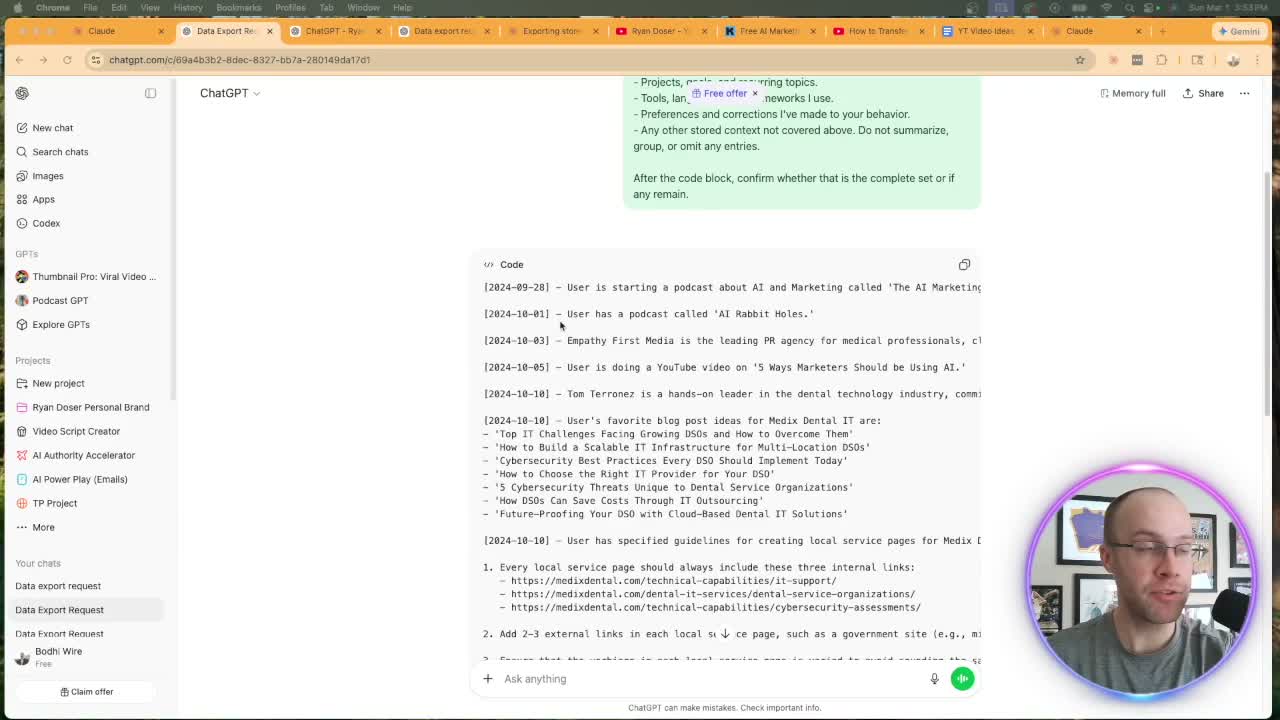The width and height of the screenshot is (1280, 720).
Task: Click the browser reload icon
Action: coord(67,60)
